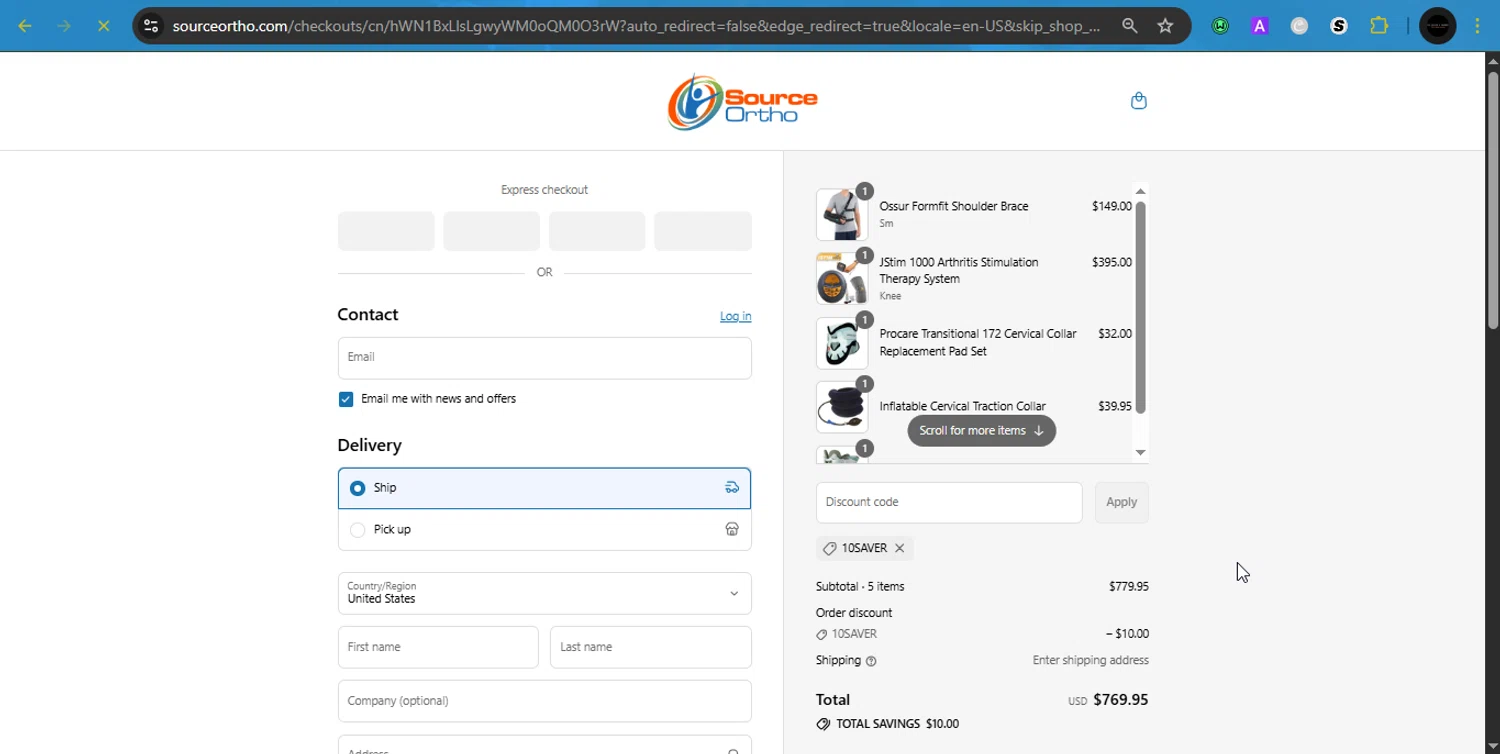Click Procare Cervical Collar Pad thumbnail

pyautogui.click(x=842, y=342)
